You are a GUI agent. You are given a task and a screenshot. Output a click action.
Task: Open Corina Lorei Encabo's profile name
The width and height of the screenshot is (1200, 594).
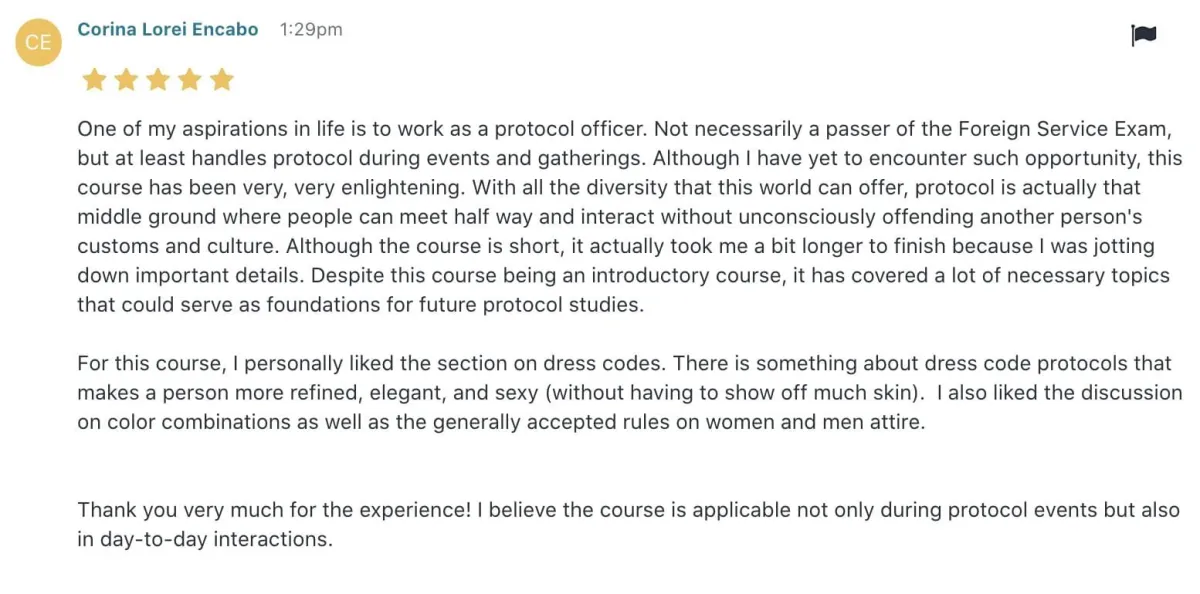168,29
